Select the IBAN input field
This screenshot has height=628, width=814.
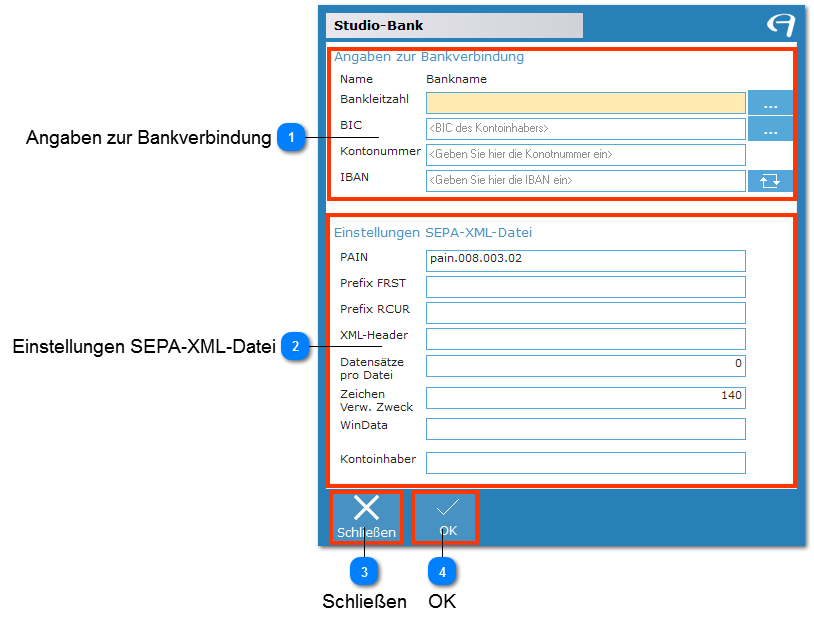(x=586, y=181)
